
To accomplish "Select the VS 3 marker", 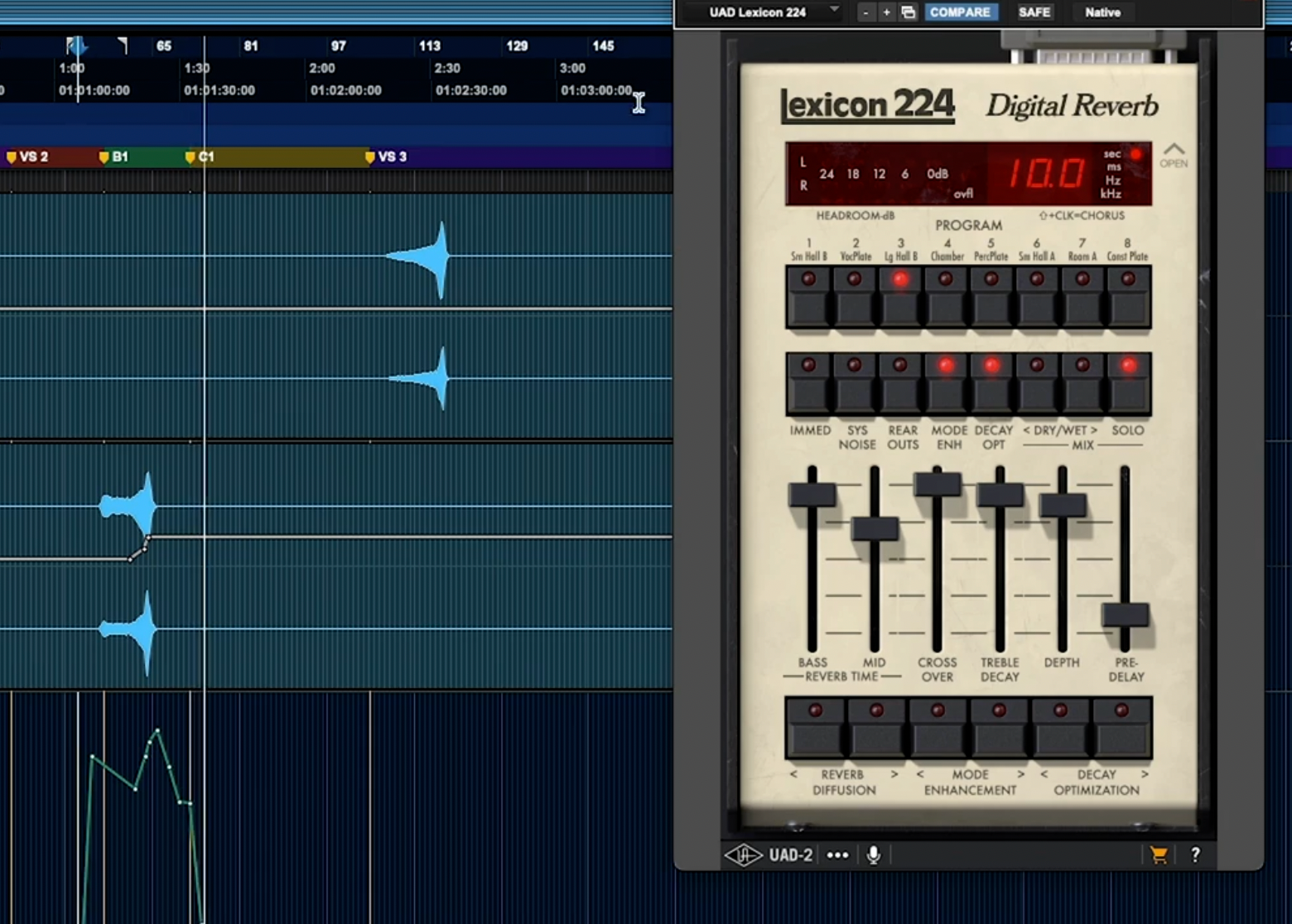I will tap(385, 156).
